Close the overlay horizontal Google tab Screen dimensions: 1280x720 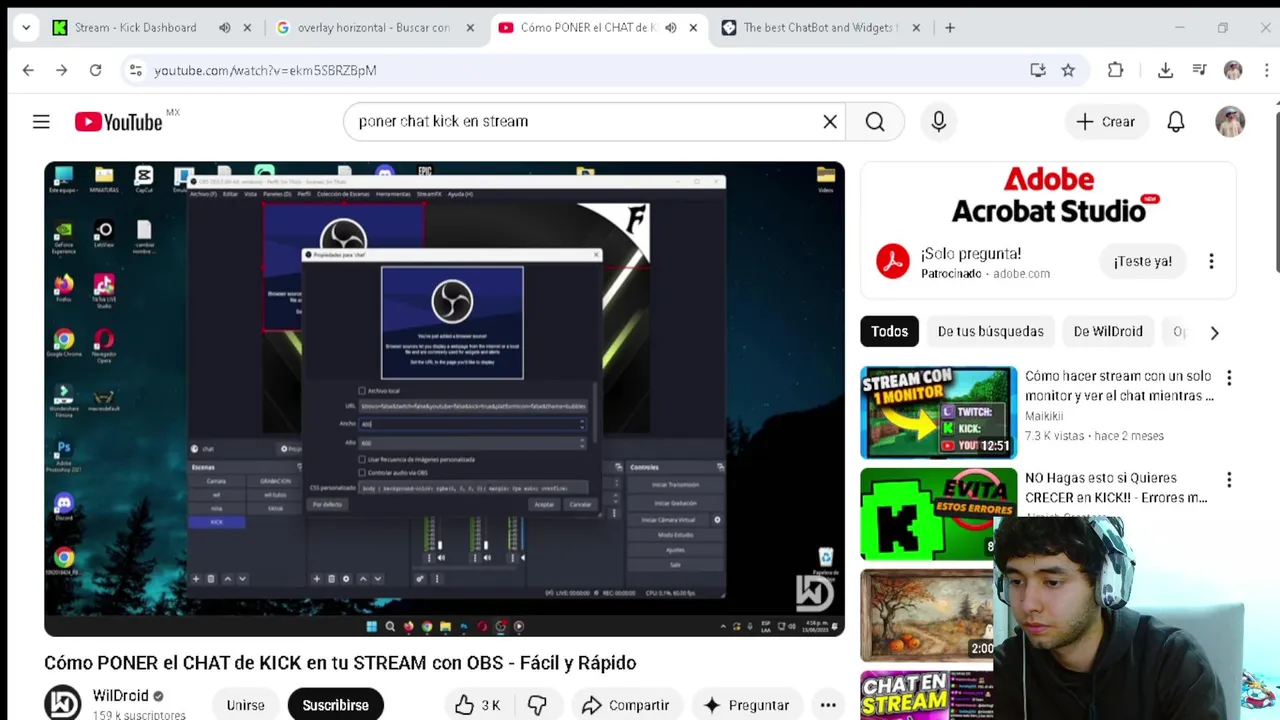[x=470, y=27]
